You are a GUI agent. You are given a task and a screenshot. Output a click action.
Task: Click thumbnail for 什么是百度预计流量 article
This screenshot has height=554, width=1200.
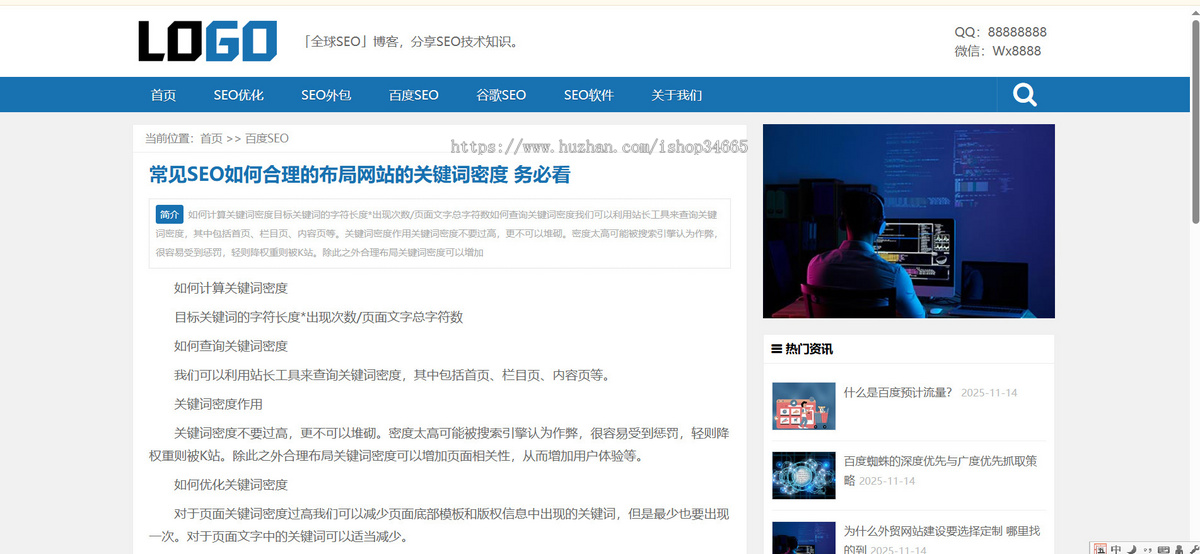[x=803, y=405]
